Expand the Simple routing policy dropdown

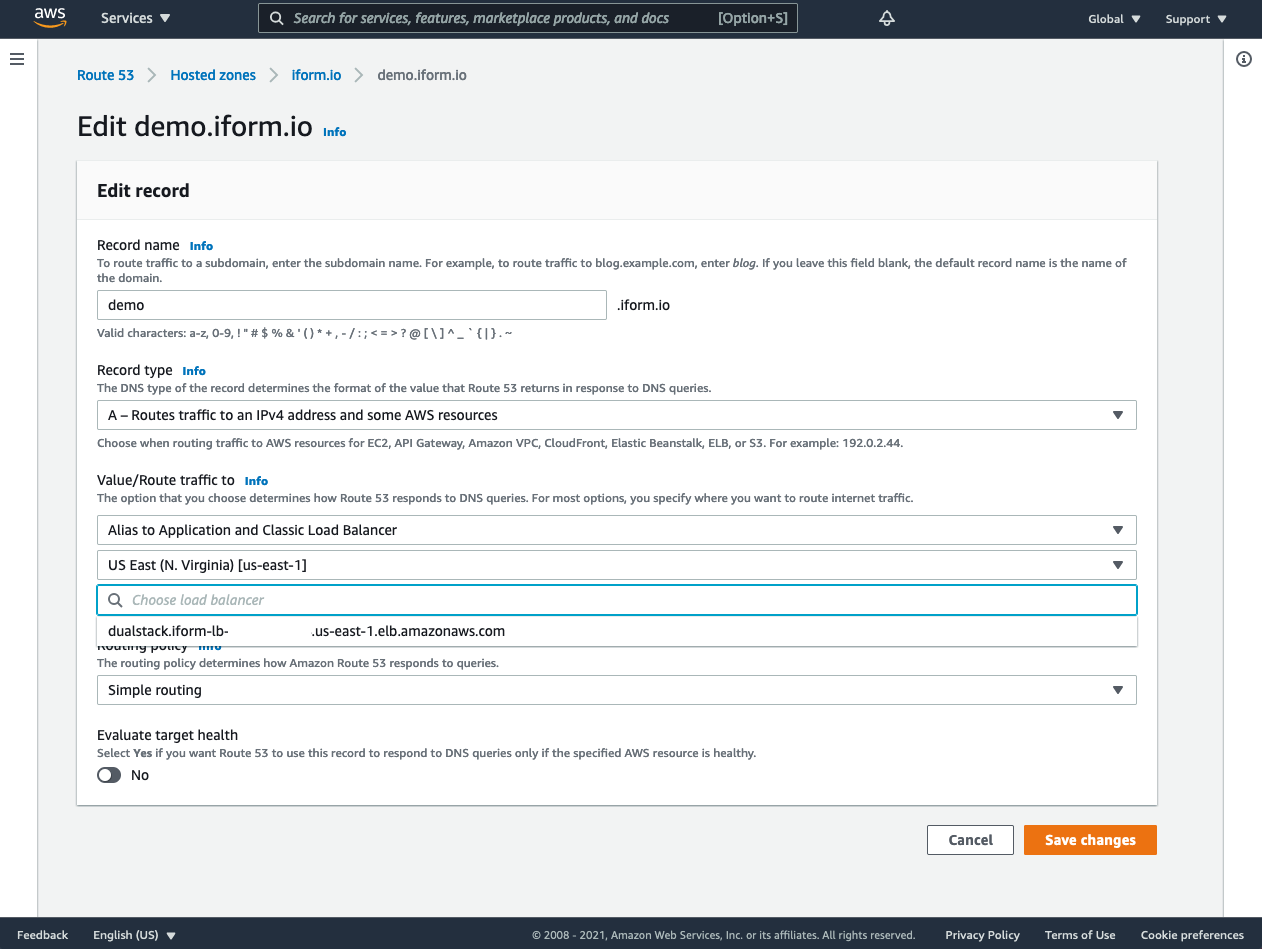click(617, 690)
